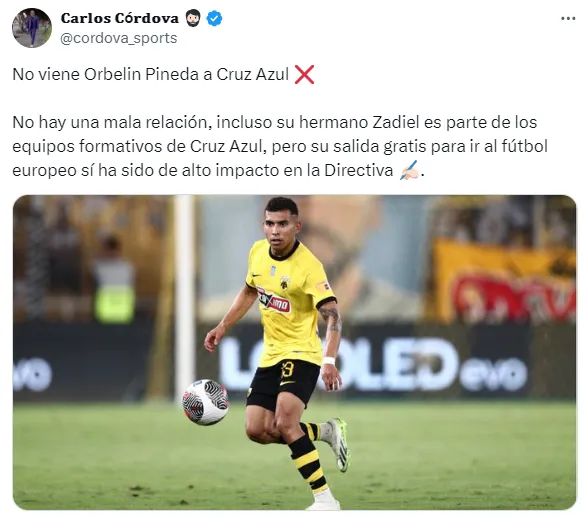Viewport: 588px width, 519px height.
Task: Click the LG OLED advertising board
Action: [x=371, y=363]
